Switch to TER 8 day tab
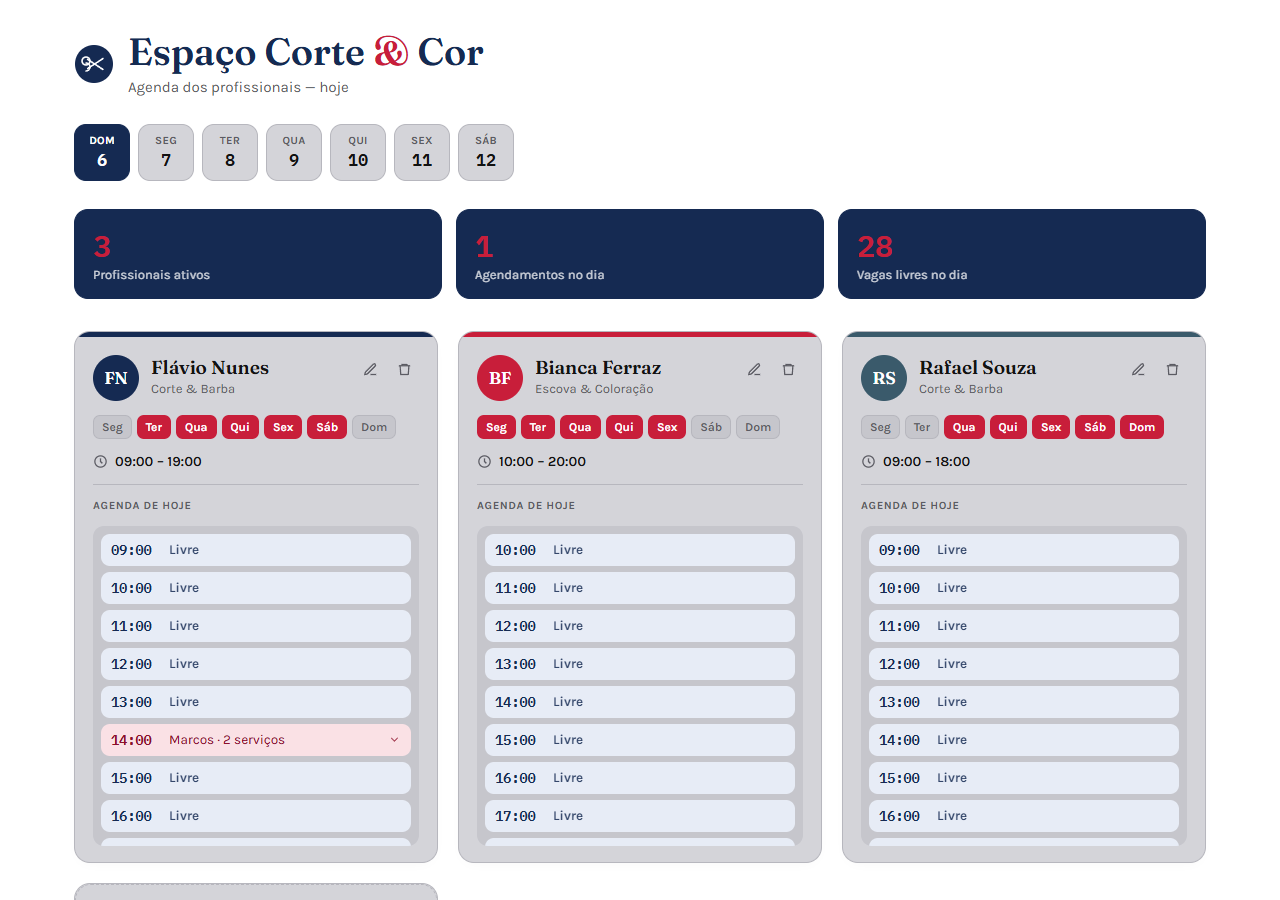Image resolution: width=1280 pixels, height=900 pixels. pyautogui.click(x=230, y=152)
